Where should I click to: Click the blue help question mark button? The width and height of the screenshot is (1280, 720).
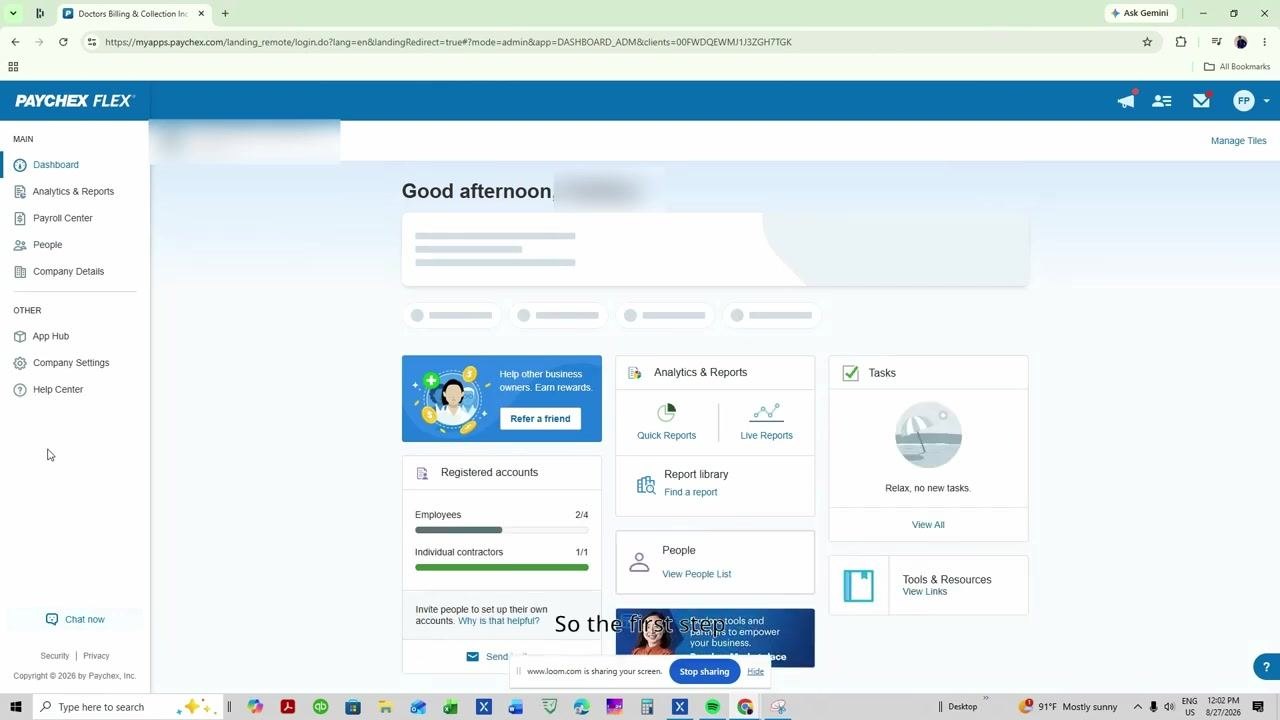(1266, 667)
